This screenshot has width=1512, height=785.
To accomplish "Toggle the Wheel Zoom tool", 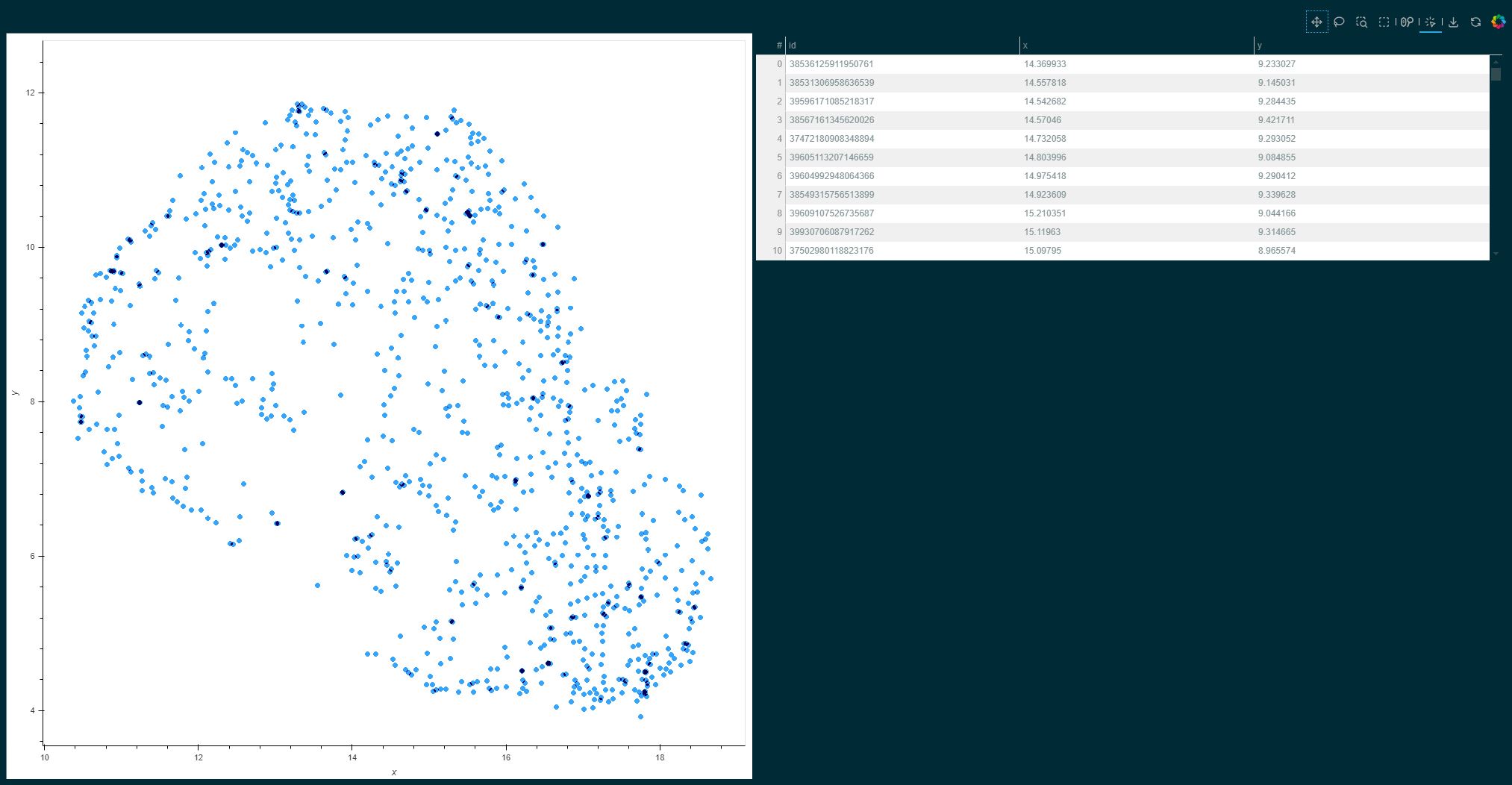I will [1407, 22].
